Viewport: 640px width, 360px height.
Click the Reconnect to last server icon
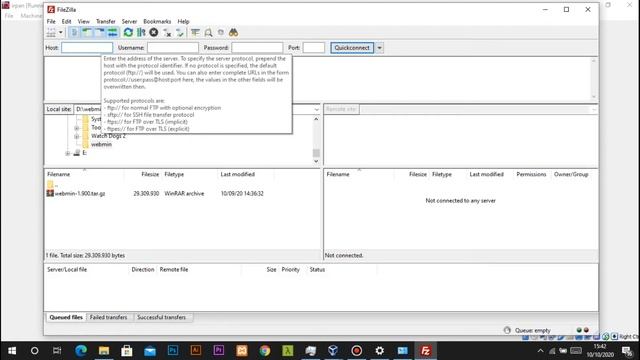180,32
